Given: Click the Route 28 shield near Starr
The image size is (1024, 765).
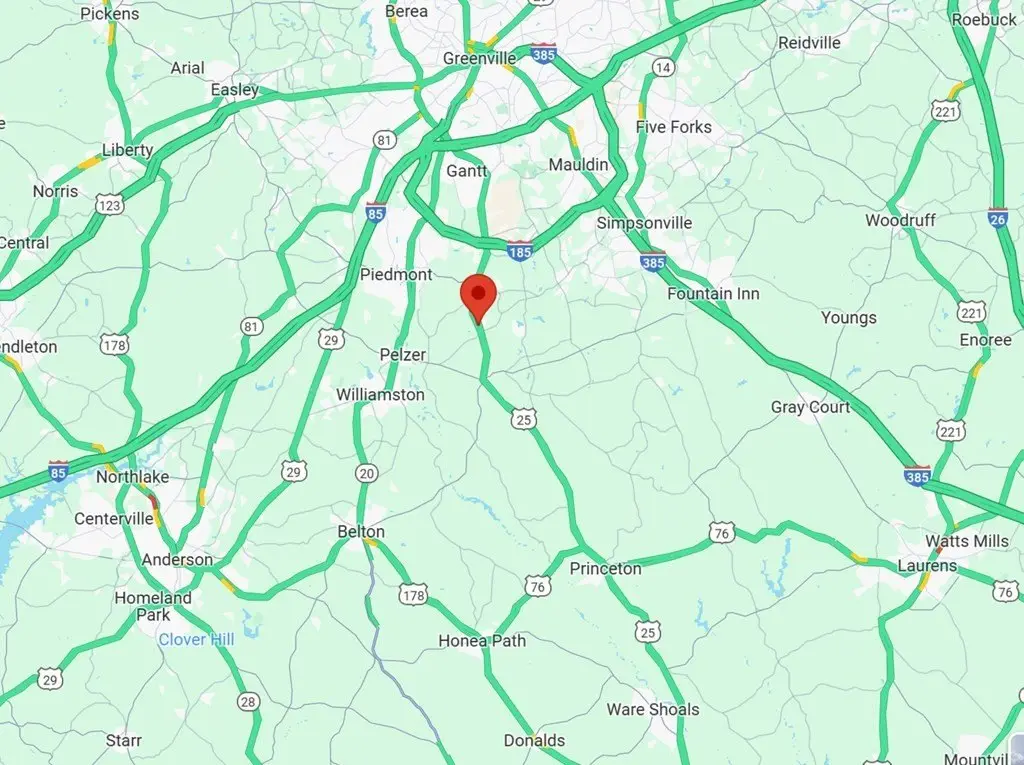Looking at the screenshot, I should 248,702.
